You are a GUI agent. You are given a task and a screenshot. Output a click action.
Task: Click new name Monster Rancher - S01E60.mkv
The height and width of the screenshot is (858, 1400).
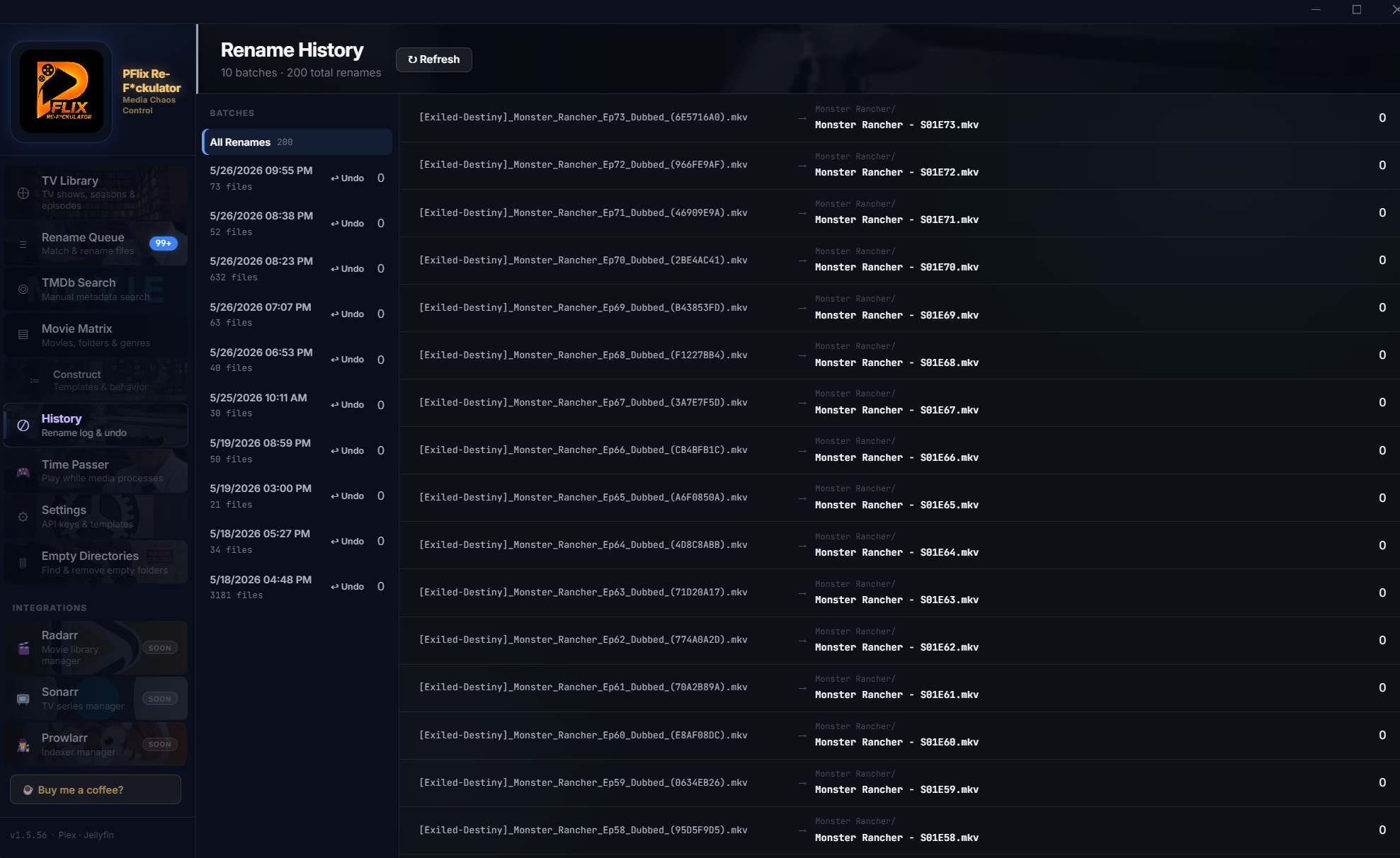coord(897,742)
